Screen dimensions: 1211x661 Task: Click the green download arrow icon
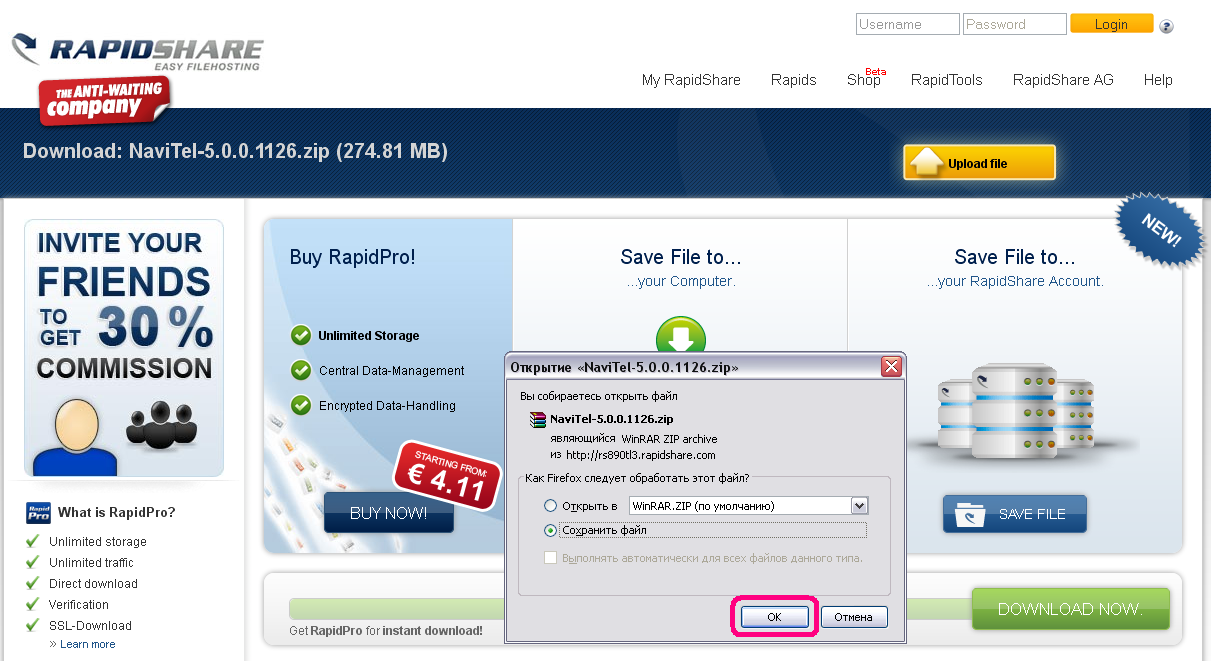pyautogui.click(x=681, y=335)
